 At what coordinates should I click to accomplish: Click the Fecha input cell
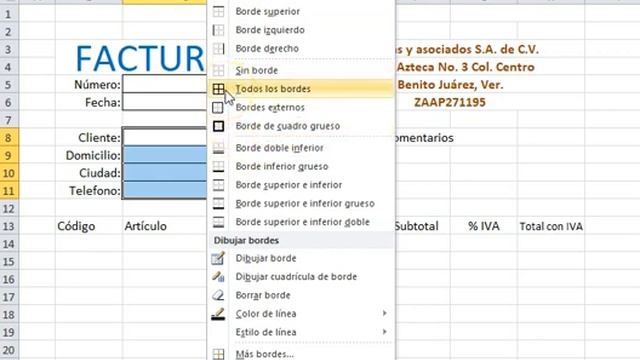[x=165, y=102]
